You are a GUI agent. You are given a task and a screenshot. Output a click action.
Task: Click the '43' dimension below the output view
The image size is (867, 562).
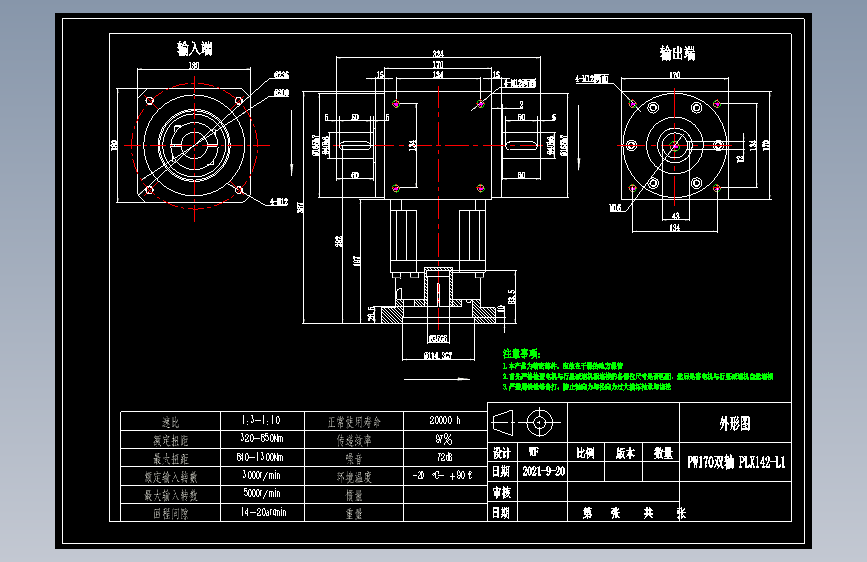click(x=675, y=216)
